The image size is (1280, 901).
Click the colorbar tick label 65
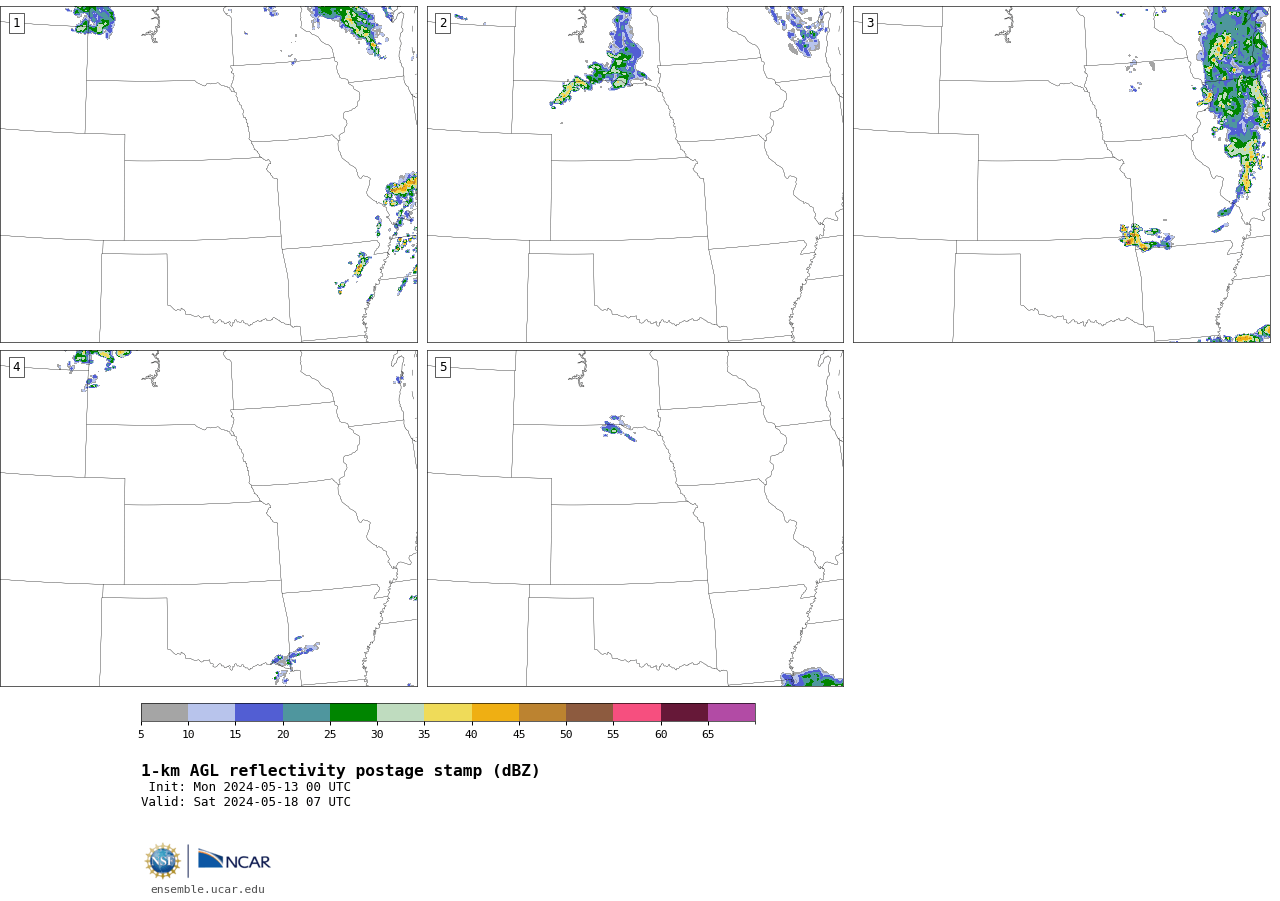[x=708, y=734]
